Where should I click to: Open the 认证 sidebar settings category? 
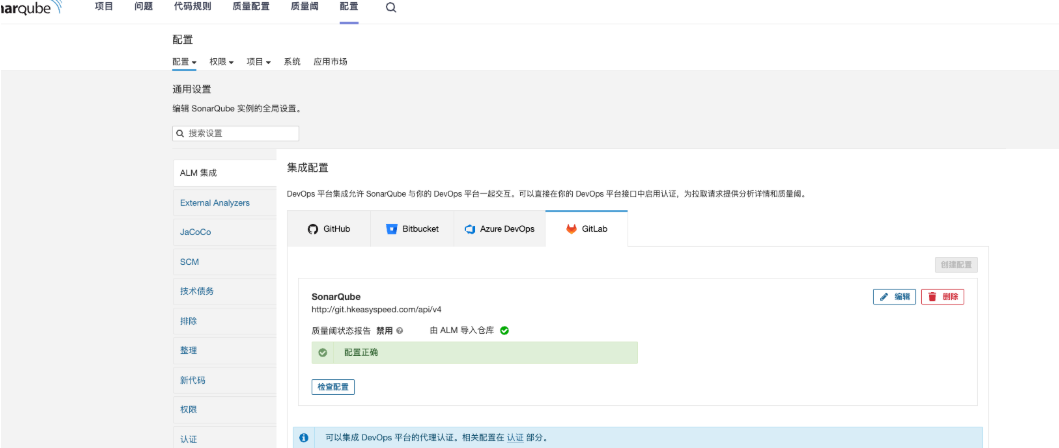pyautogui.click(x=225, y=439)
